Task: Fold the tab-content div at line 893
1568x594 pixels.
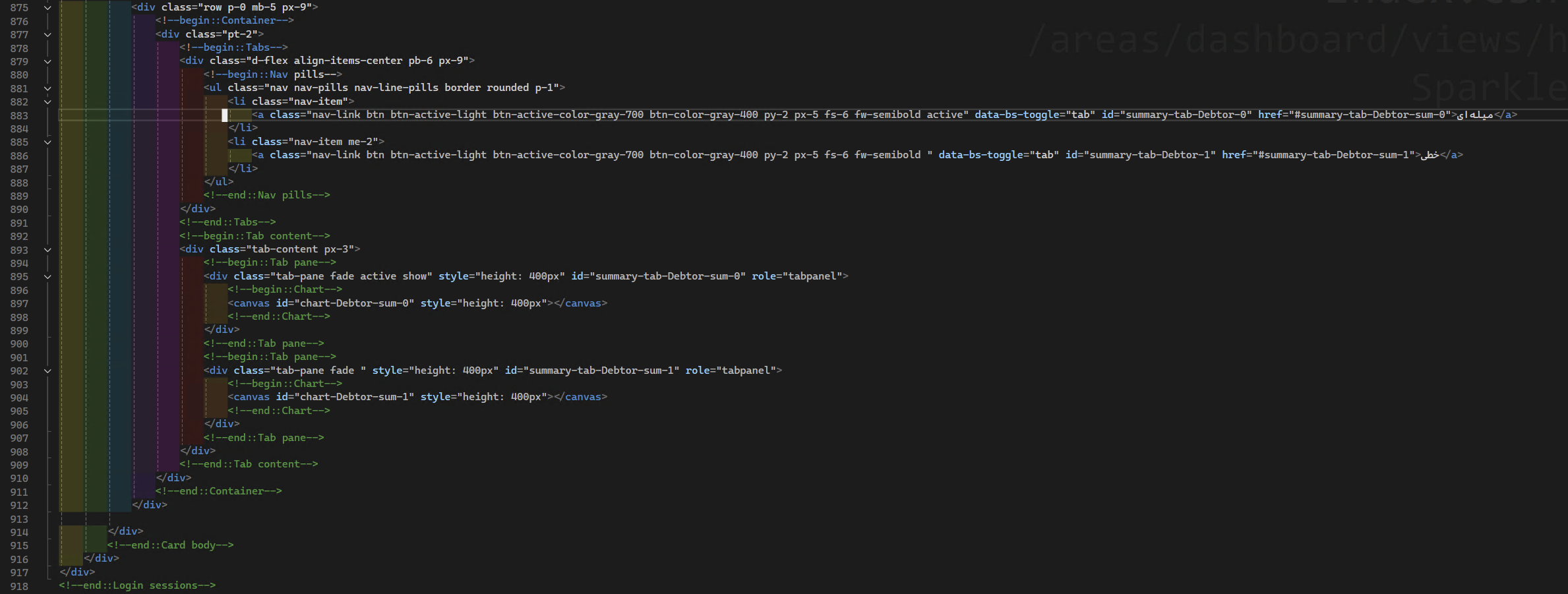Action: click(x=47, y=250)
